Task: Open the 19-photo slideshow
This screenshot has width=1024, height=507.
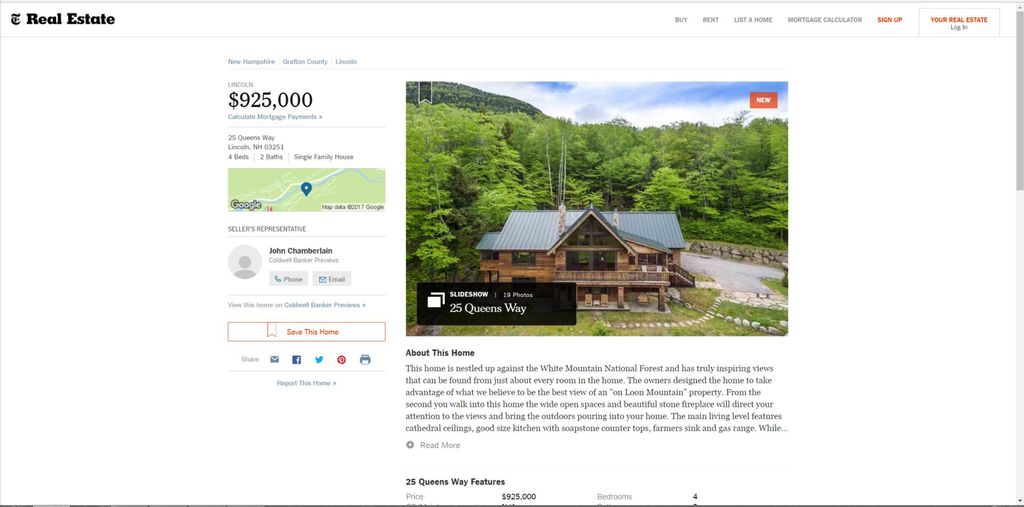Action: pos(495,302)
